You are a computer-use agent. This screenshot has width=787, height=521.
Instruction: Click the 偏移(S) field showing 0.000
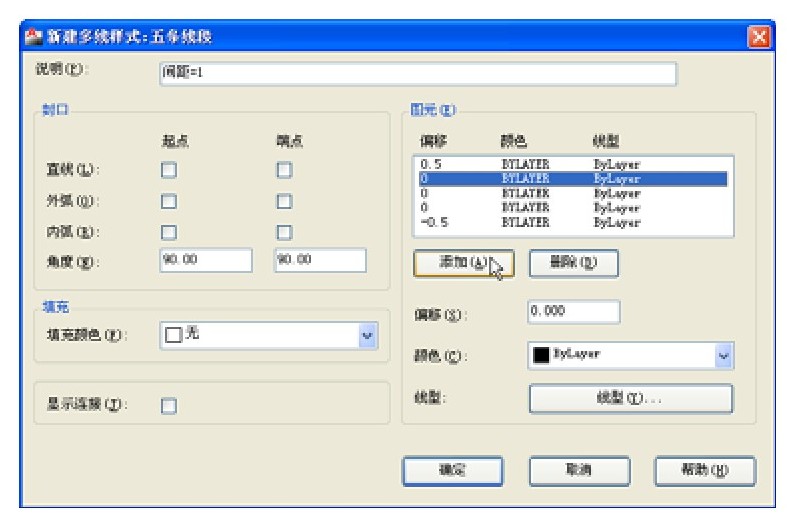[x=574, y=312]
